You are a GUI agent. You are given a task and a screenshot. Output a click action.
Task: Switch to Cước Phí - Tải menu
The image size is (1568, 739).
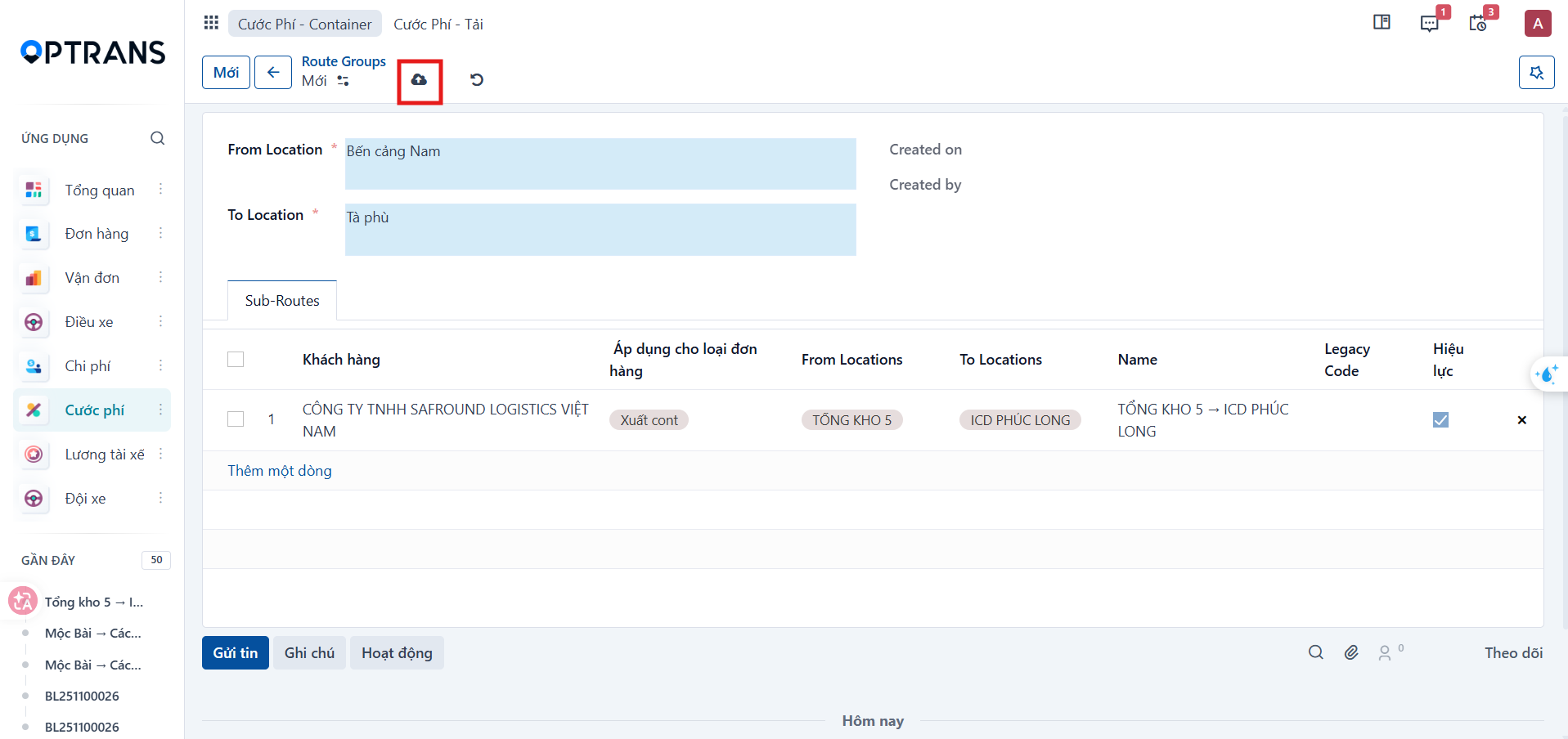[438, 25]
